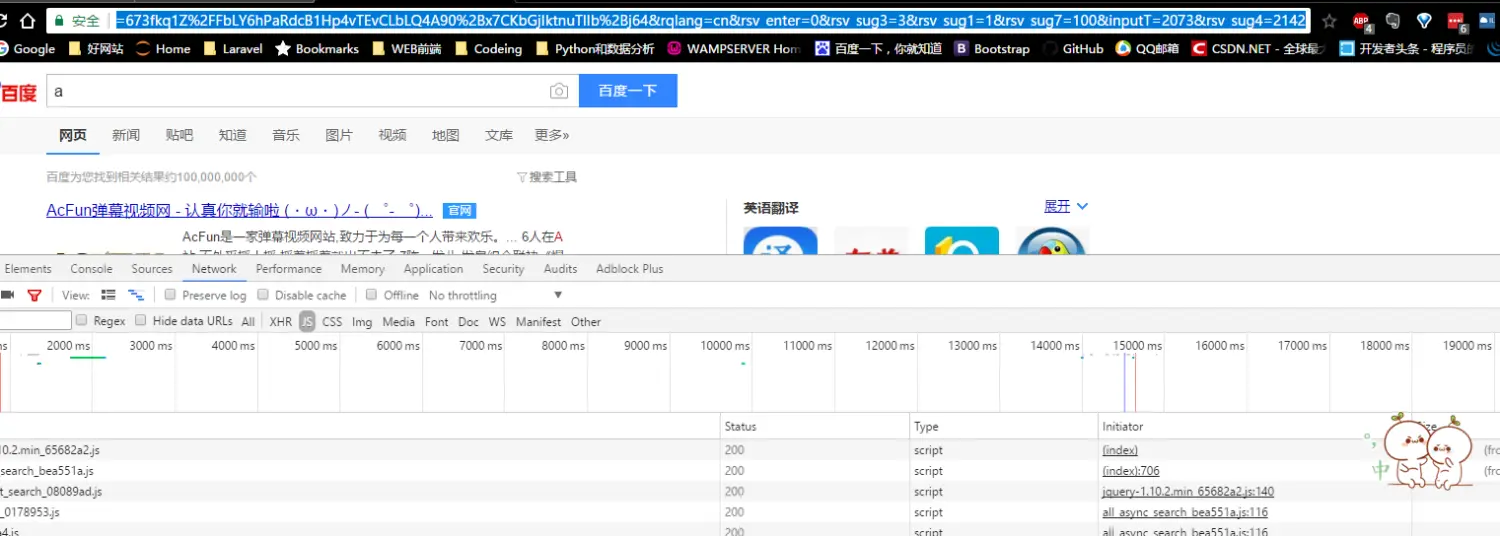Switch to large request rows view icon

coord(109,295)
